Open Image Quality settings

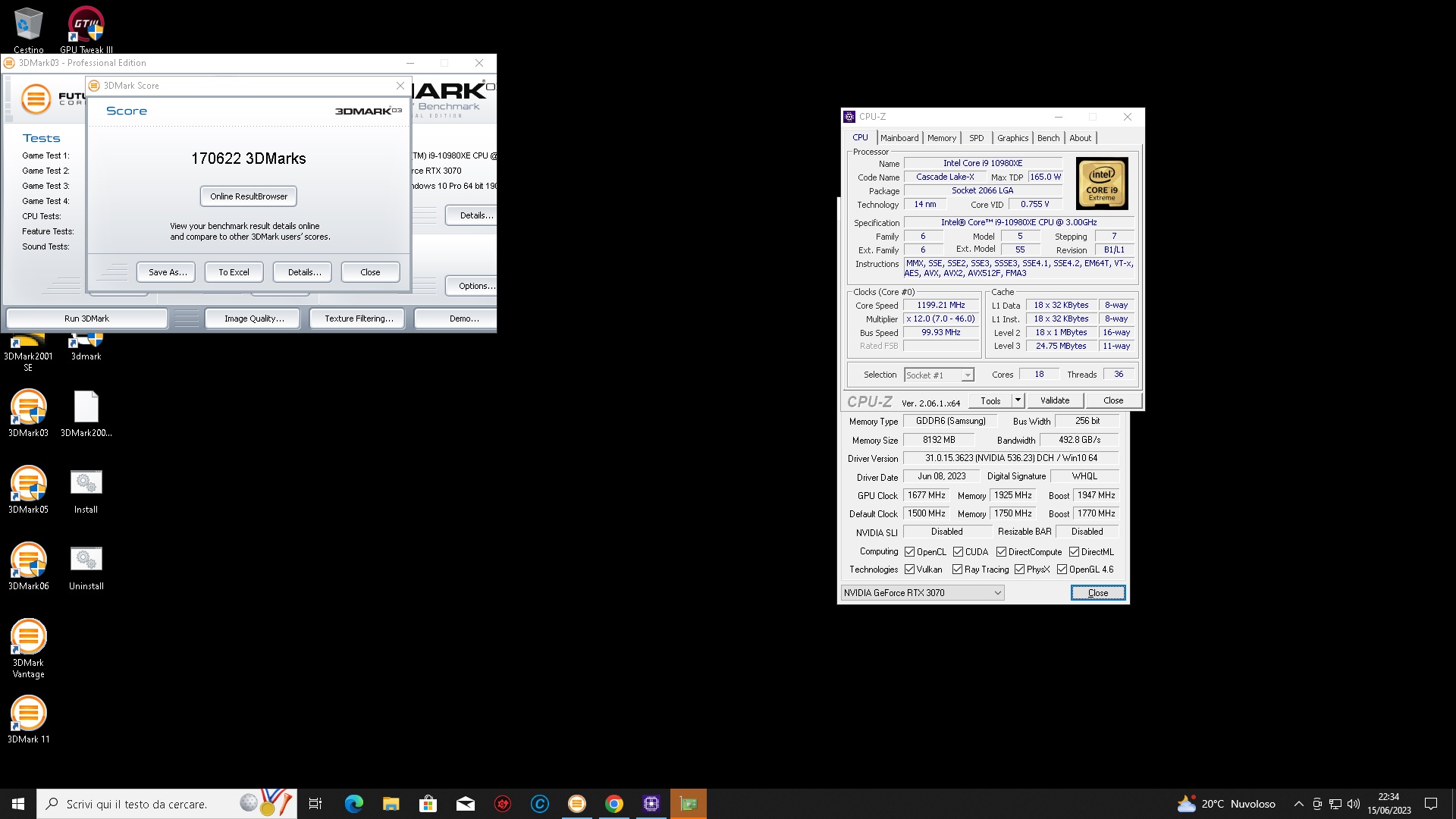click(x=254, y=318)
